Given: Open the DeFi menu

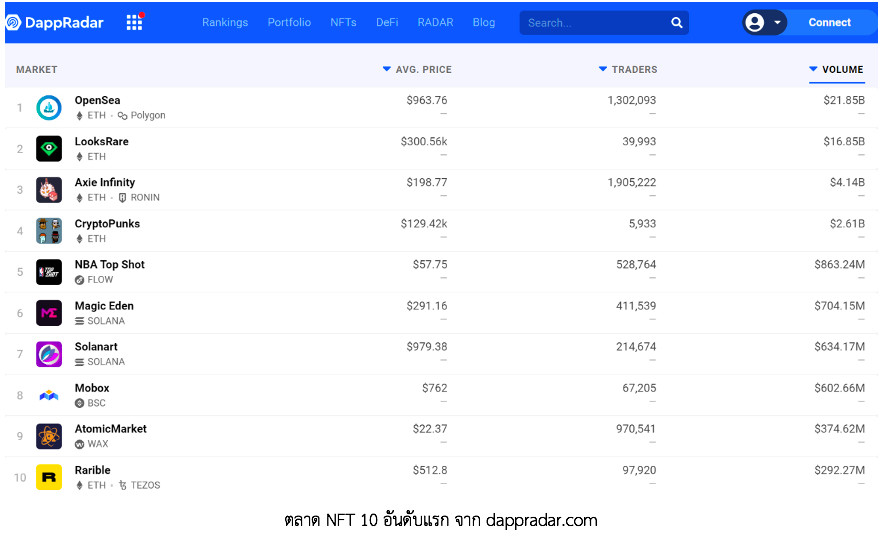Looking at the screenshot, I should (387, 22).
